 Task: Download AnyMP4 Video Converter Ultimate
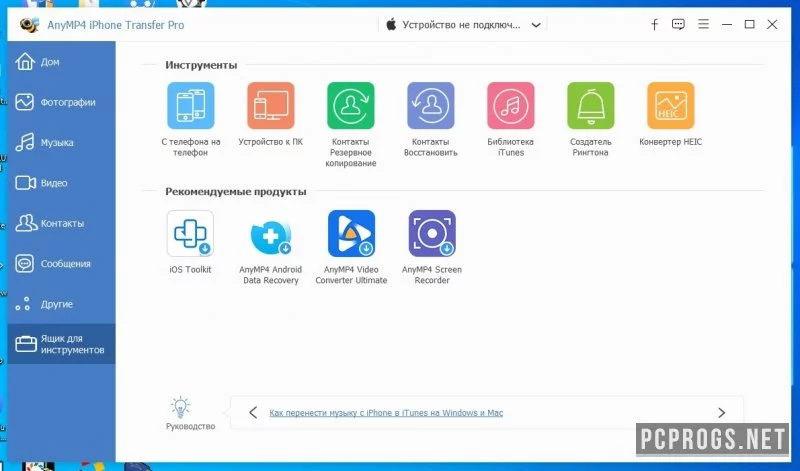point(351,233)
